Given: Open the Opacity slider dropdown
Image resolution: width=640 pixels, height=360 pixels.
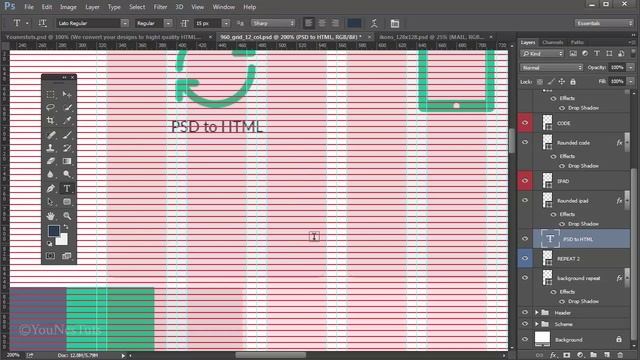Looking at the screenshot, I should point(631,67).
